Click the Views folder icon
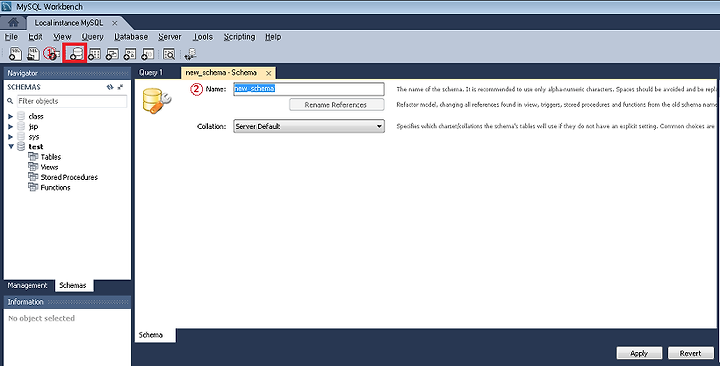The height and width of the screenshot is (366, 720). (x=33, y=167)
